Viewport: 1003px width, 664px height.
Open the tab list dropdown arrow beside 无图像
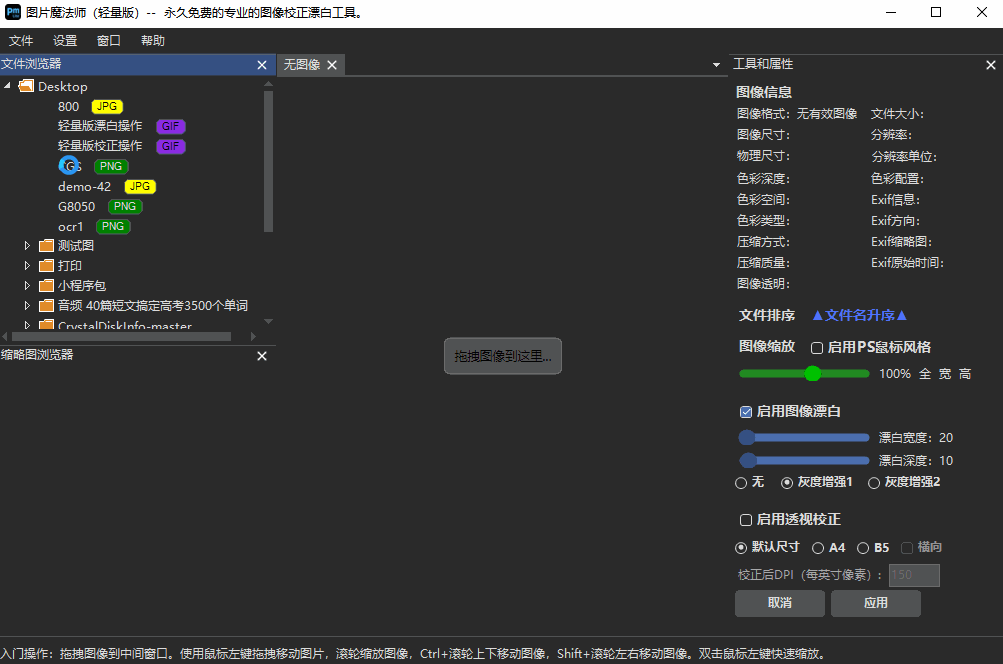coord(715,63)
